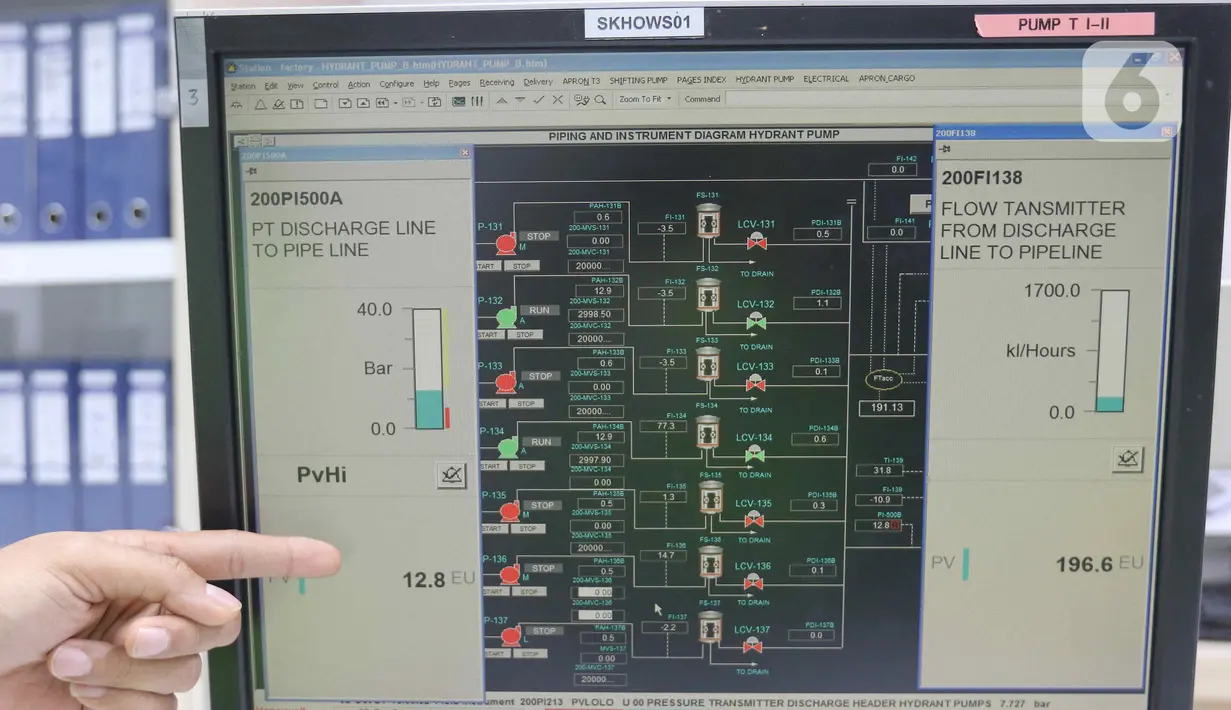Image resolution: width=1231 pixels, height=710 pixels.
Task: Select the FS-131 filter separator vessel
Action: [x=708, y=221]
